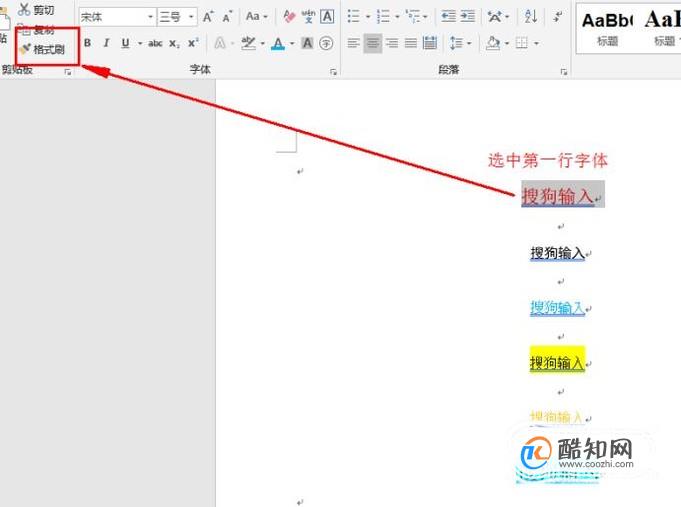Viewport: 681px width, 507px height.
Task: Open the Paragraph (段落) dialog launcher
Action: [x=564, y=72]
